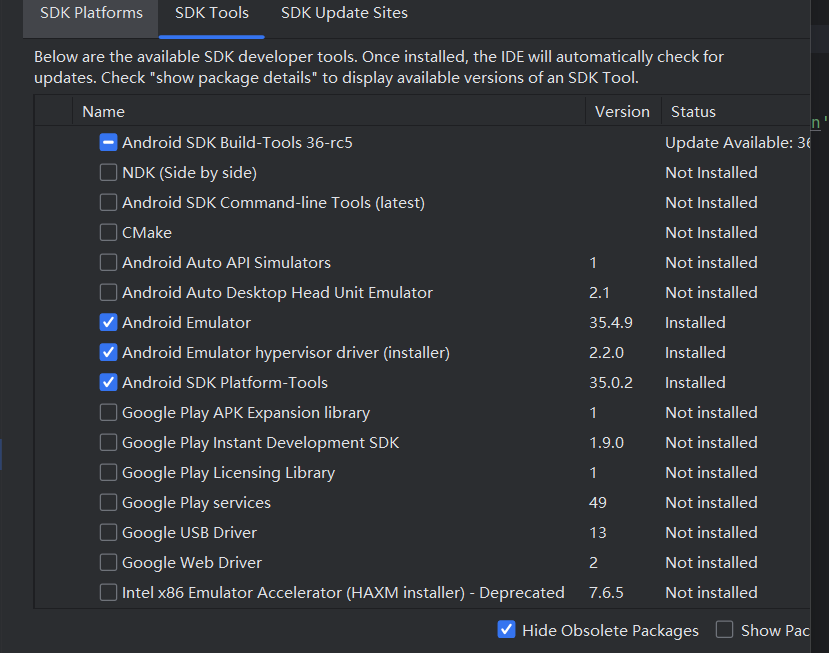Screen dimensions: 829x653
Task: Select Intel x86 Emulator Accelerator (HAXM installer)
Action: pyautogui.click(x=109, y=593)
